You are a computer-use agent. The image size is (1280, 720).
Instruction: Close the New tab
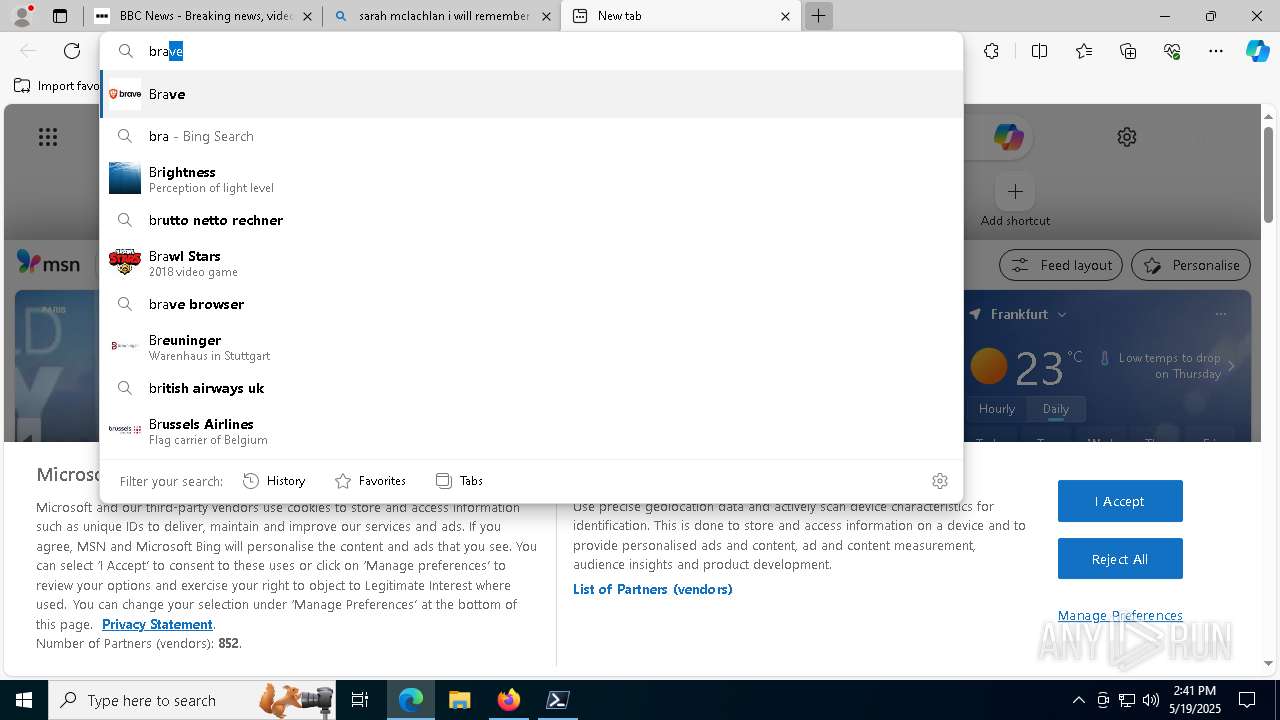pos(785,16)
